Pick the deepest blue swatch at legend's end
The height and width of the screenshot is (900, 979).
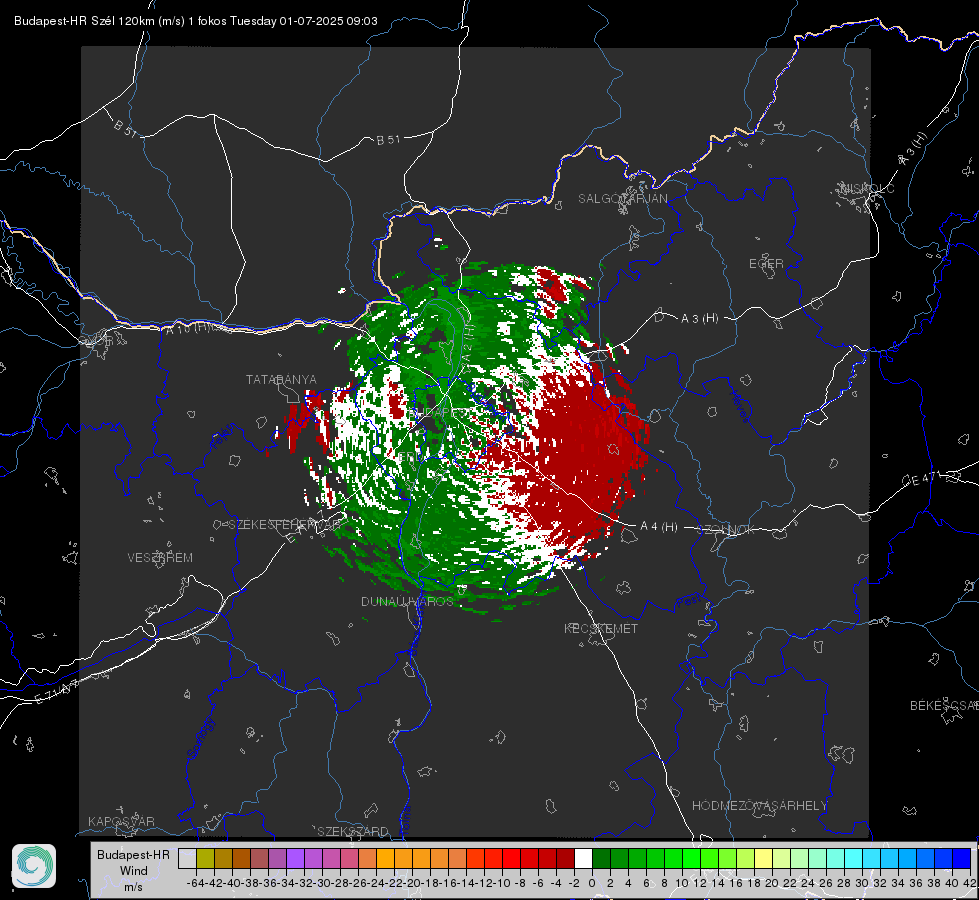click(962, 858)
